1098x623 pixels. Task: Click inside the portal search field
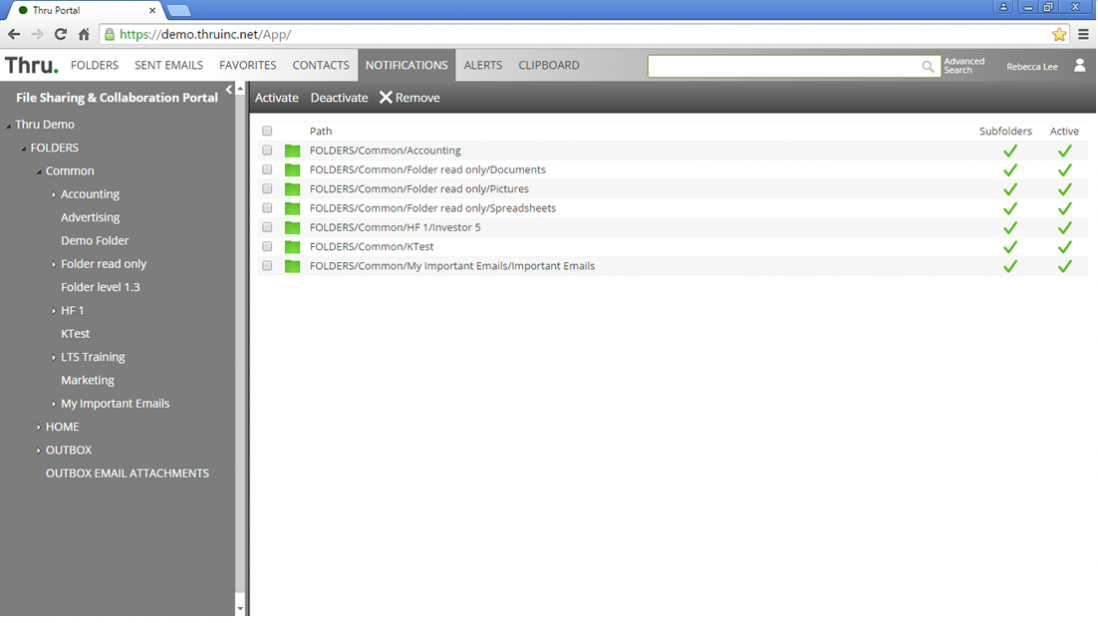783,67
